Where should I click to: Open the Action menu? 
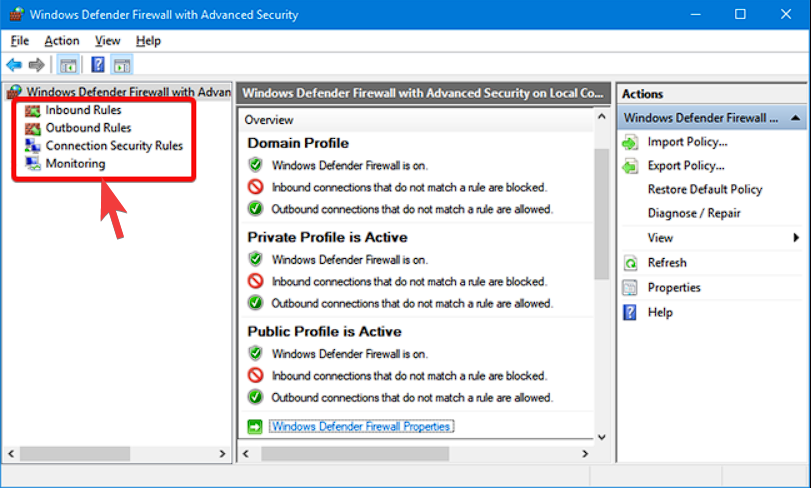[x=62, y=41]
